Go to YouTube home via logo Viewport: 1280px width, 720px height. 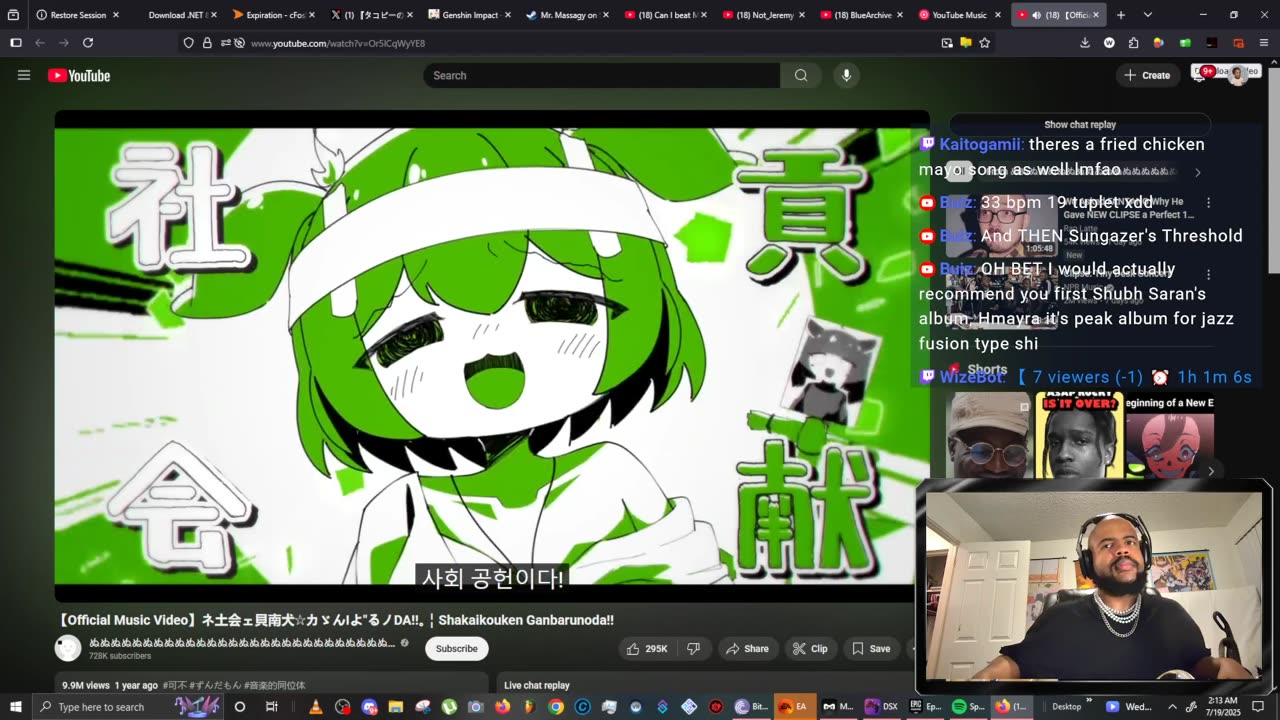(x=79, y=76)
